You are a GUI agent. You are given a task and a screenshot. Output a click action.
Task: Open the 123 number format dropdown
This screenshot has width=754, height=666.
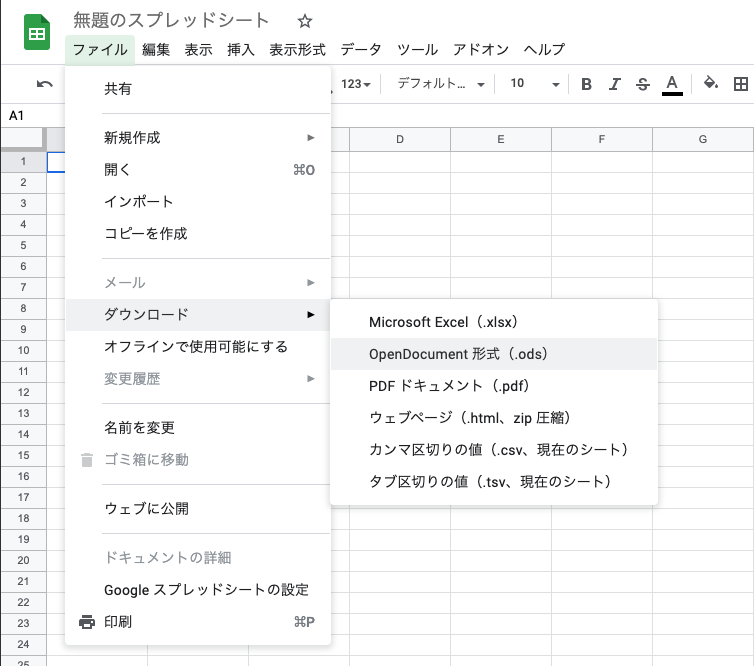point(356,84)
